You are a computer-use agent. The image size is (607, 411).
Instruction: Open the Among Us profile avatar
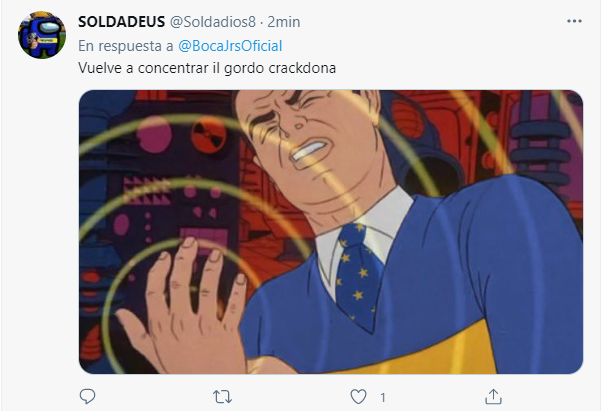[42, 35]
